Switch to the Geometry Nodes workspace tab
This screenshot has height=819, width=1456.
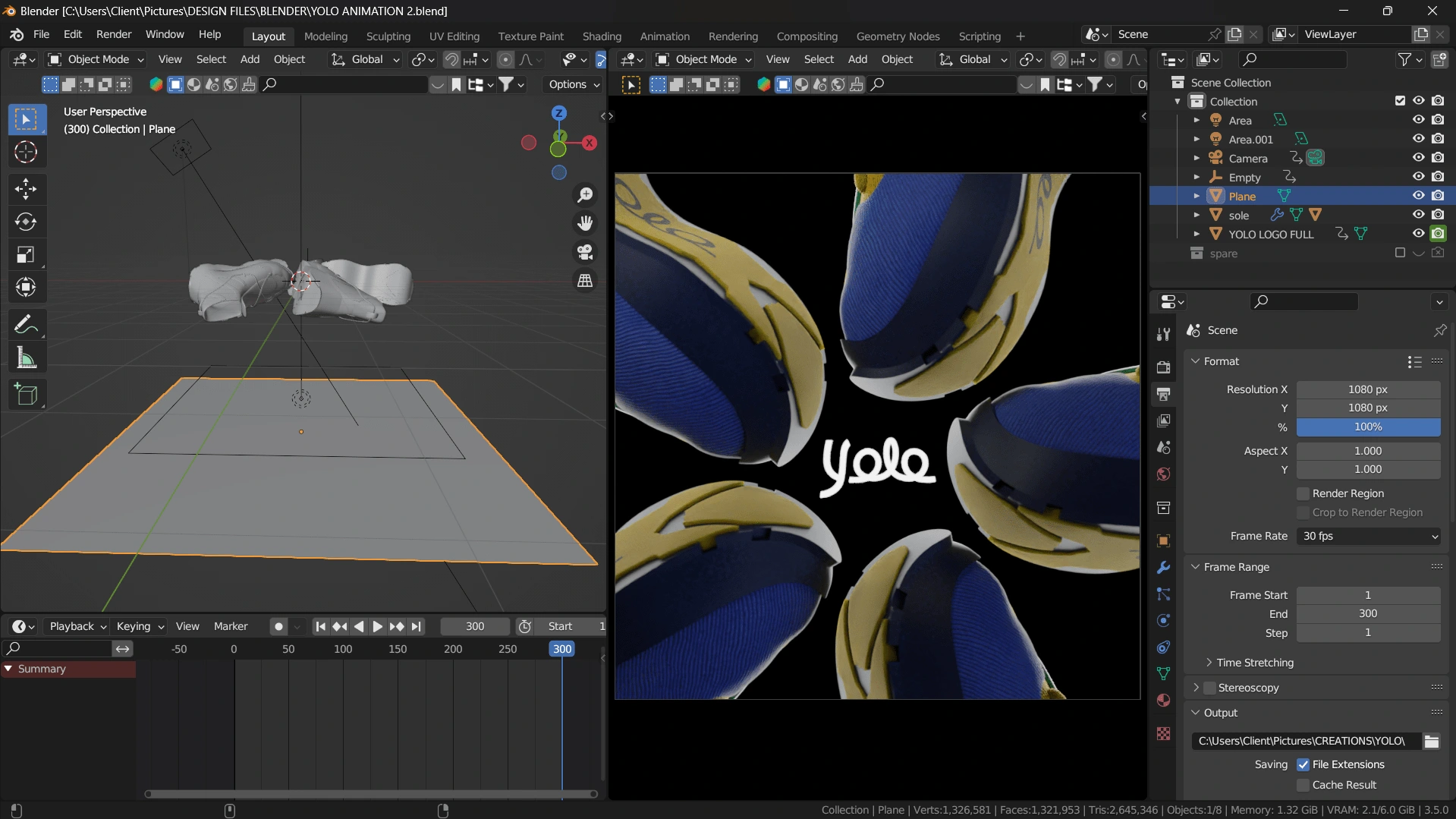pos(898,36)
